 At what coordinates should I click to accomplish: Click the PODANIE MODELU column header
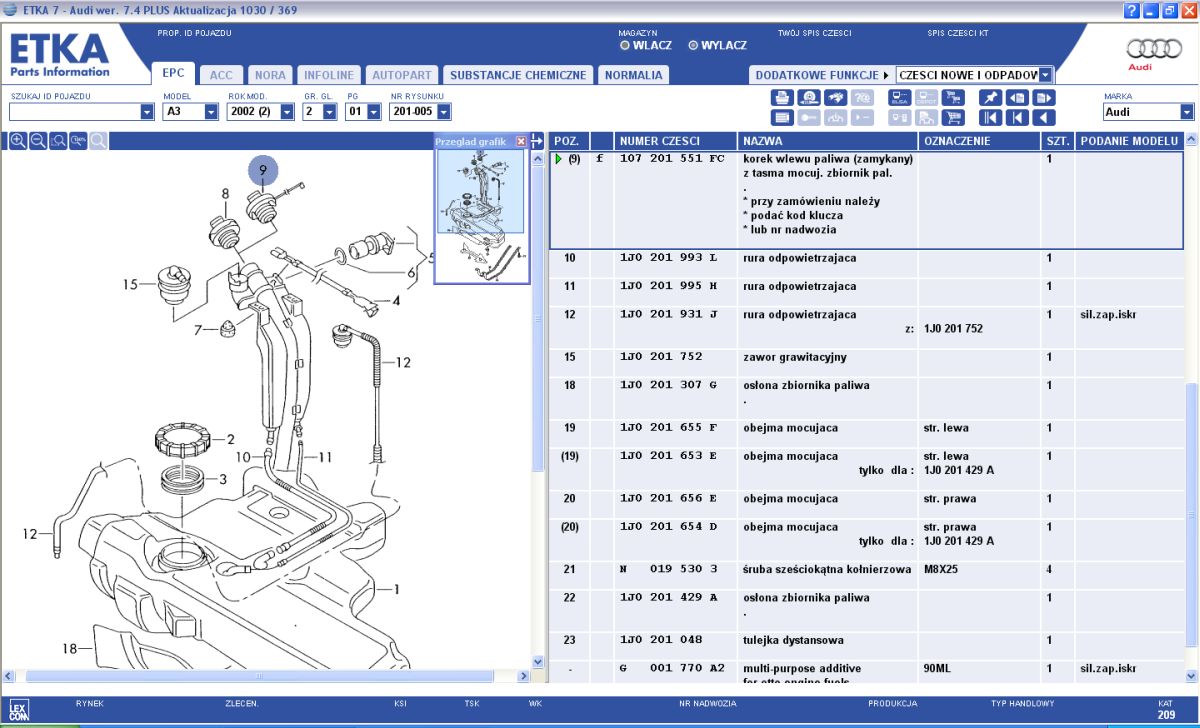coord(1130,141)
